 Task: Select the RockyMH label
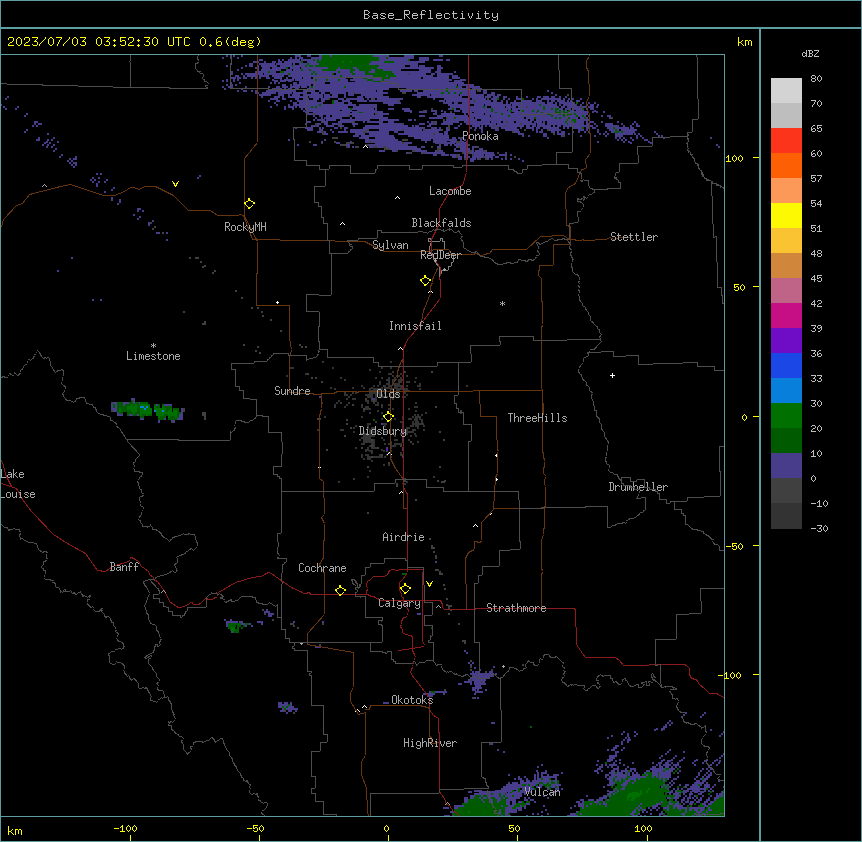(245, 227)
